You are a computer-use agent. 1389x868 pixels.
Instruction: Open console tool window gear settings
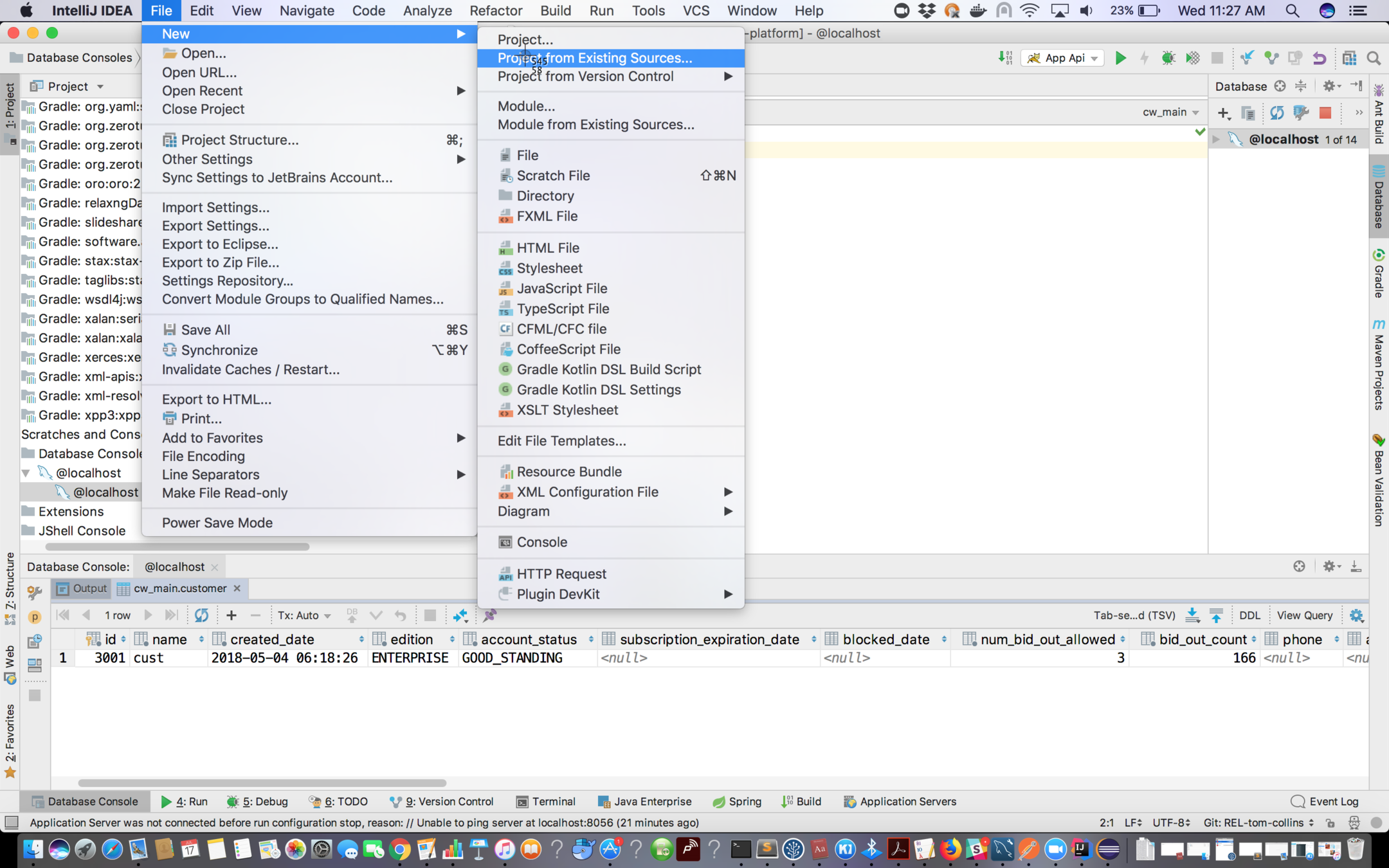point(1330,566)
